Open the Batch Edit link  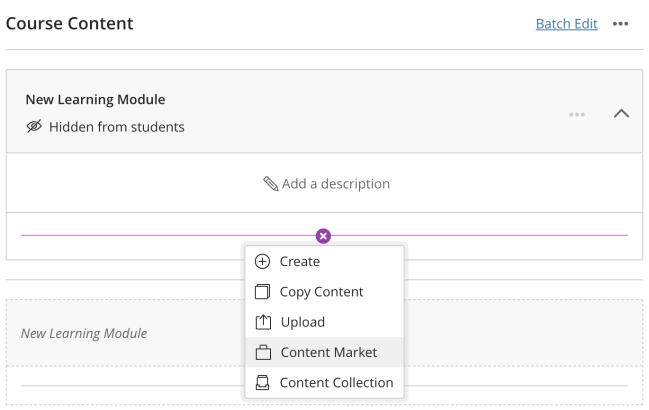pyautogui.click(x=567, y=24)
